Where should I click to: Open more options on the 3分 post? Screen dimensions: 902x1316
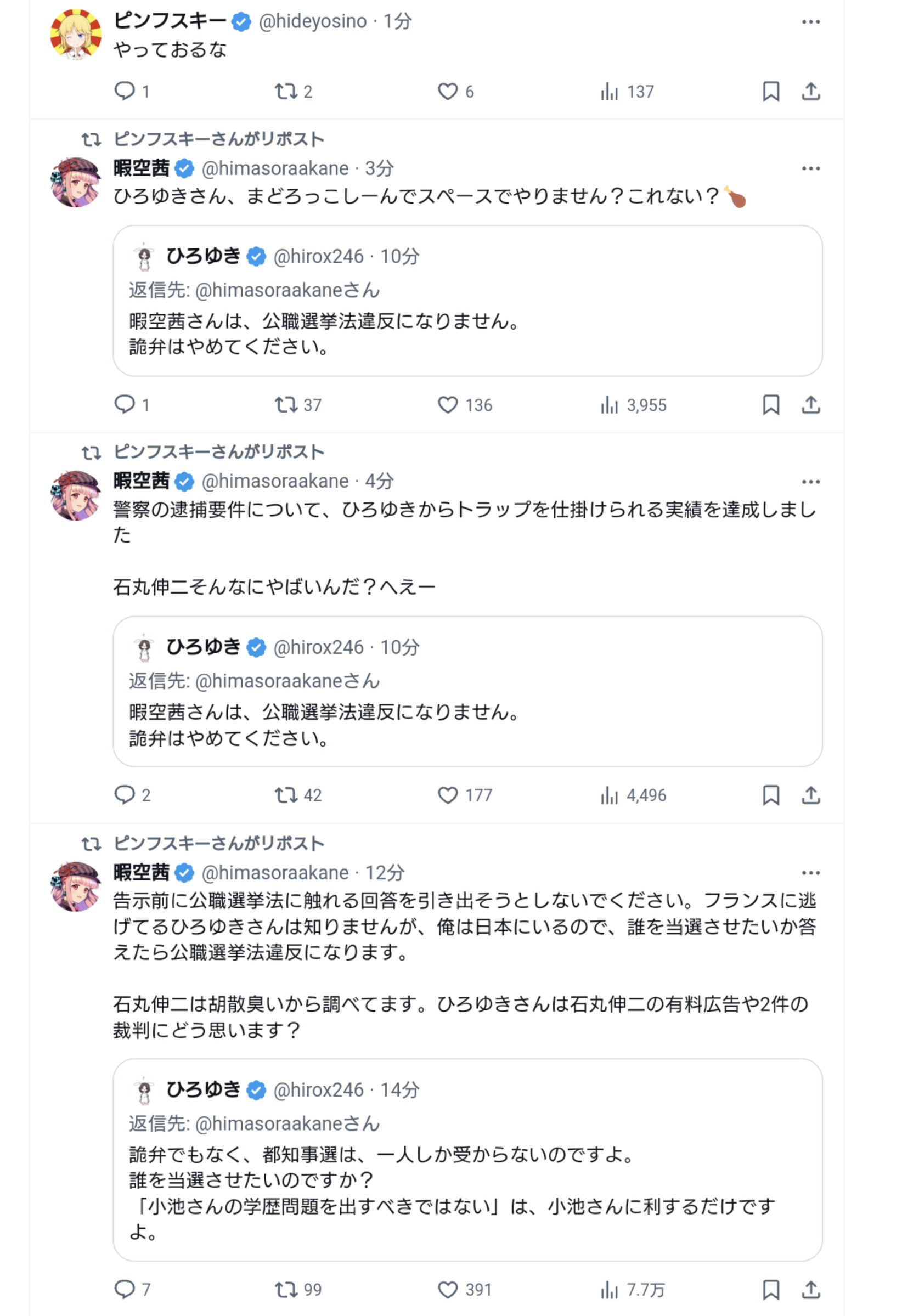click(811, 169)
